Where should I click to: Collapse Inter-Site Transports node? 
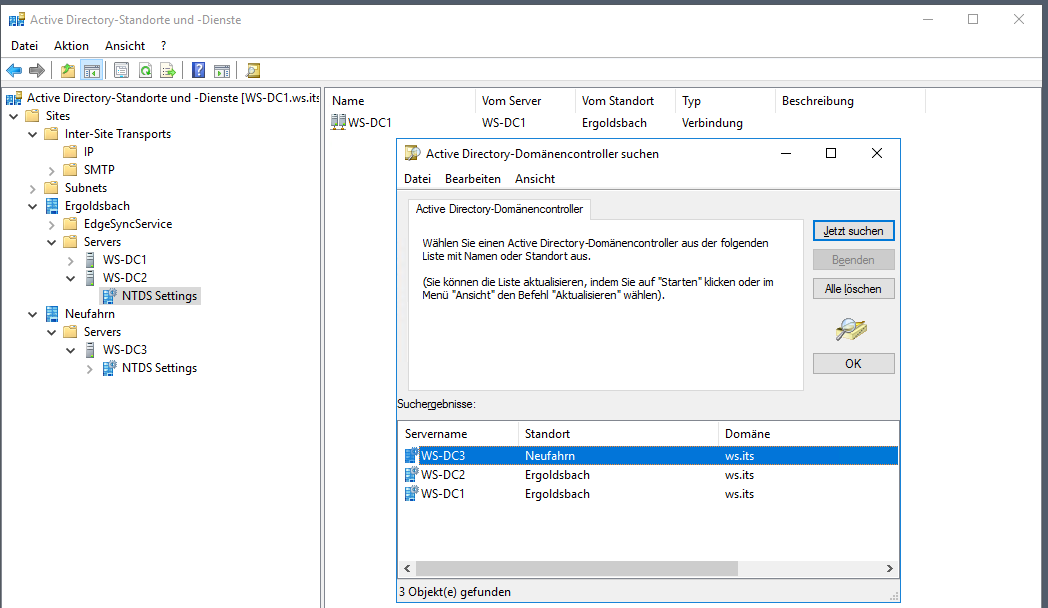coord(32,134)
